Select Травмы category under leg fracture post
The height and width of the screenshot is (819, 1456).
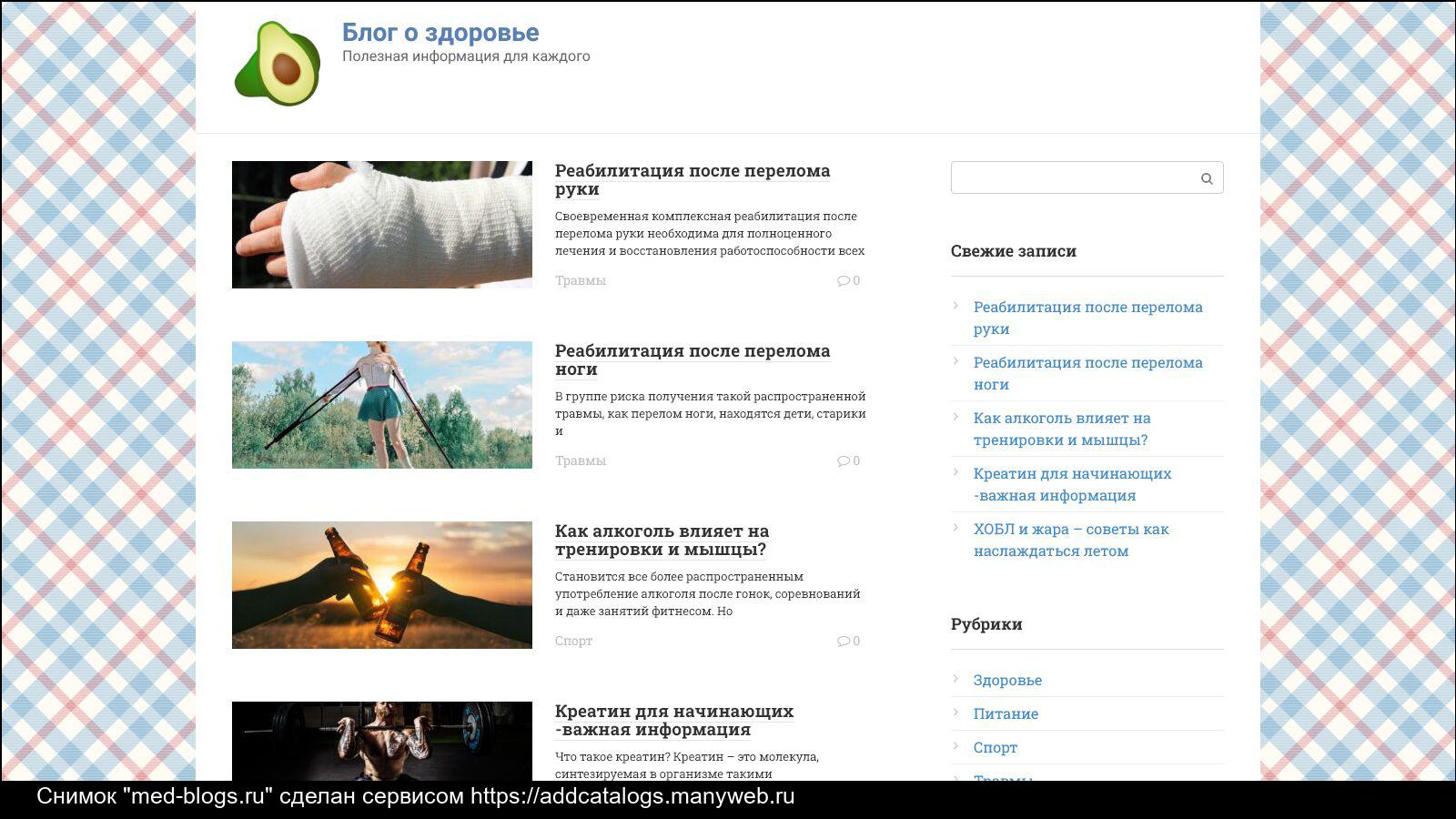[581, 460]
